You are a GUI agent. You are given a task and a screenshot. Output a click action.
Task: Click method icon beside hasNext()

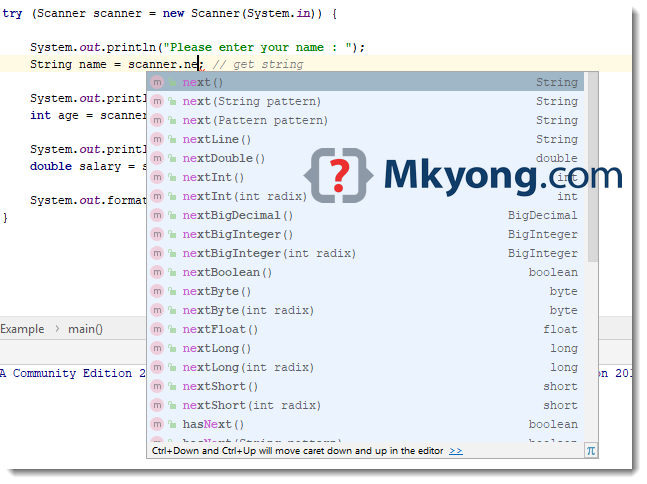point(157,424)
